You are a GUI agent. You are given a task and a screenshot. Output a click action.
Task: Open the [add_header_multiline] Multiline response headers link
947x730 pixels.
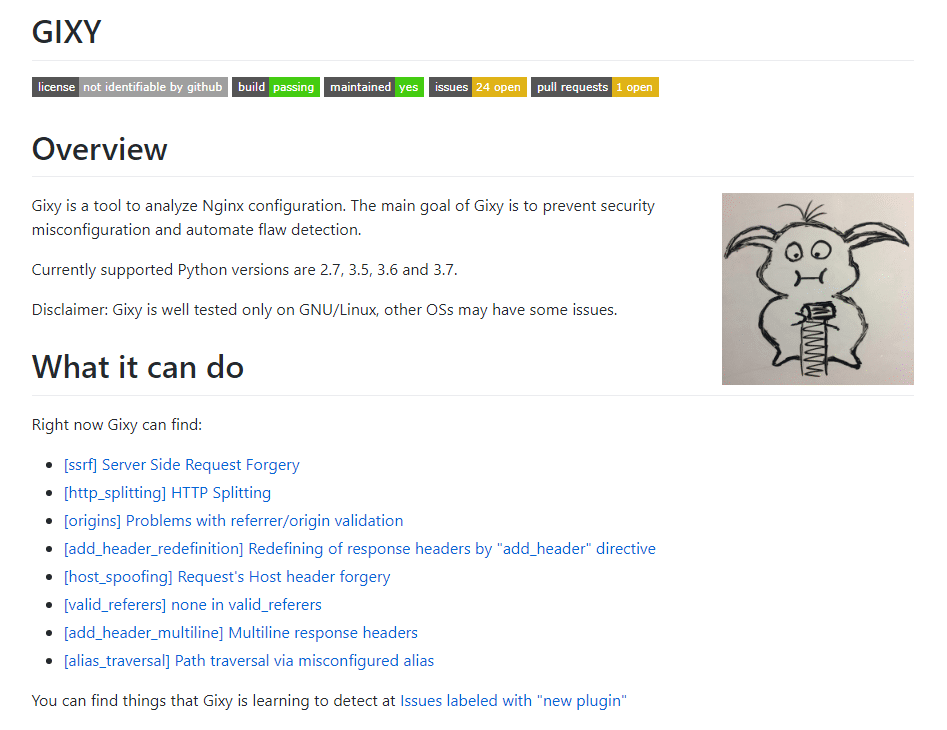click(241, 633)
